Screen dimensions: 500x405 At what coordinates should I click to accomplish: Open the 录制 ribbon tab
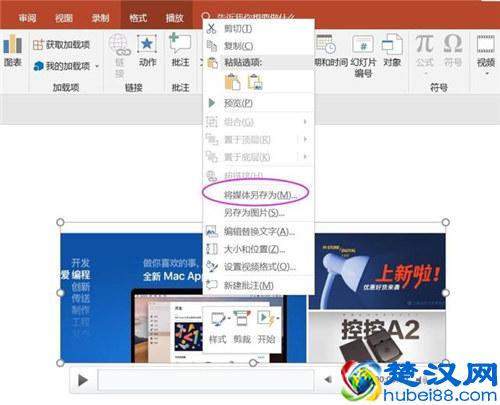100,18
